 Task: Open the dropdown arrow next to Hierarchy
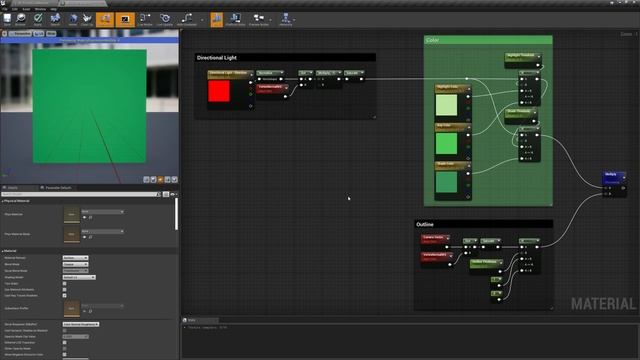coord(294,20)
